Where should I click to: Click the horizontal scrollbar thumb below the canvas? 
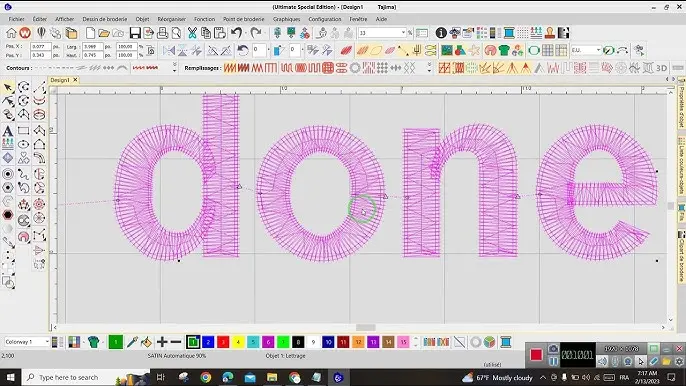point(365,327)
